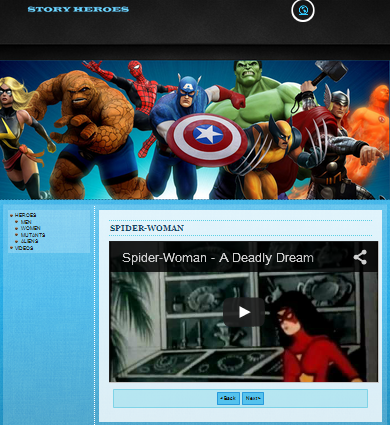Open the VIDEOS menu item
This screenshot has height=425, width=390.
pos(24,248)
